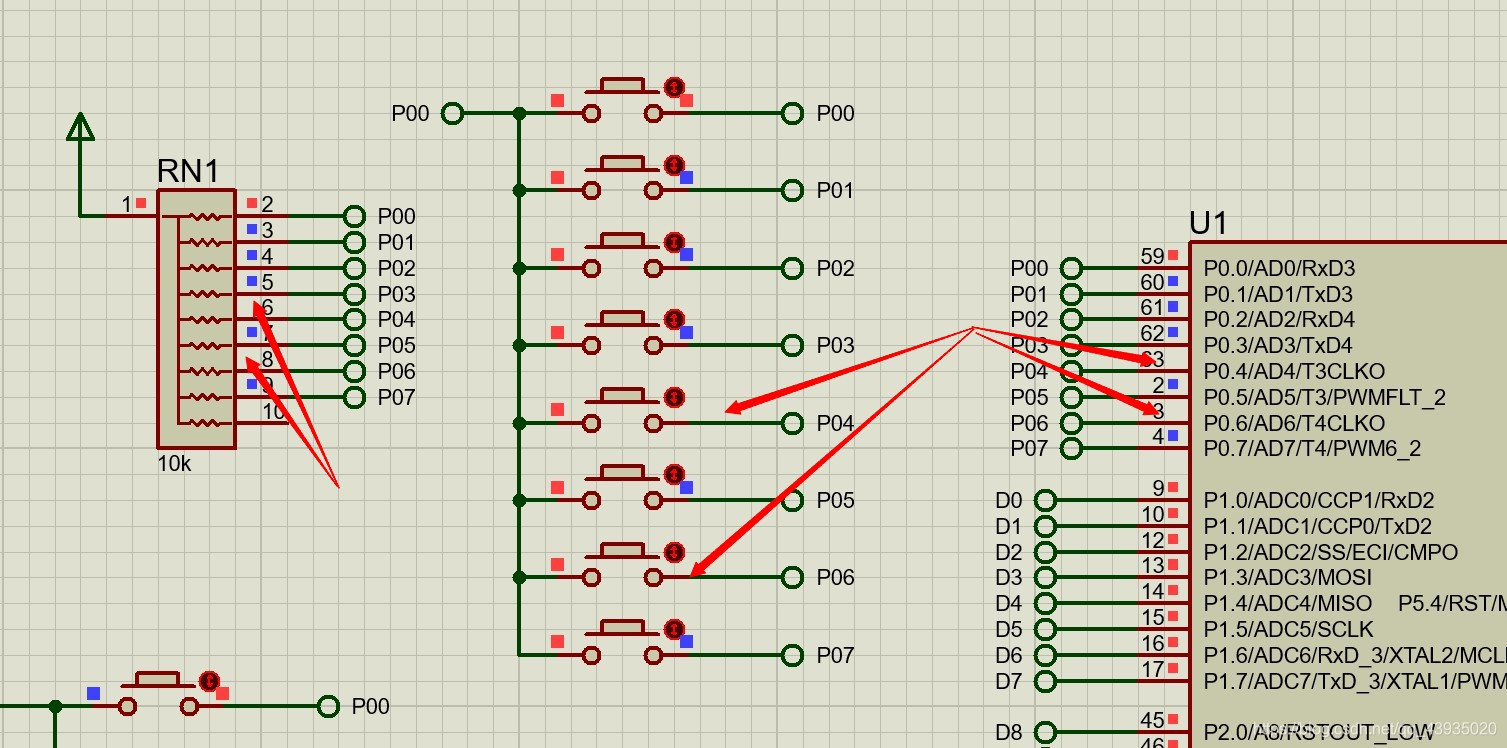Click the P05 terminal right of the button column
The image size is (1507, 748).
(792, 500)
